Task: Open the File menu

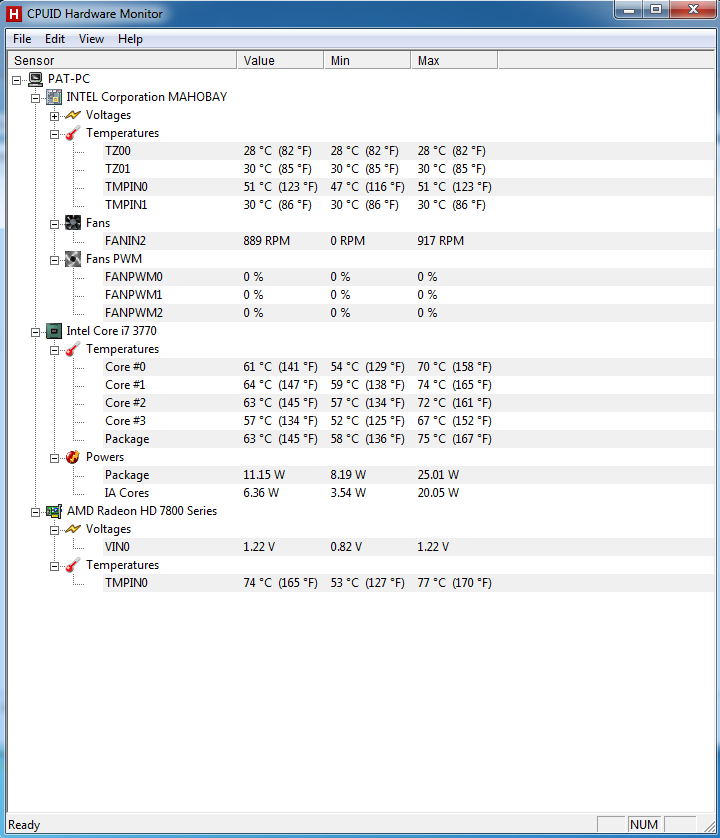Action: coord(22,39)
